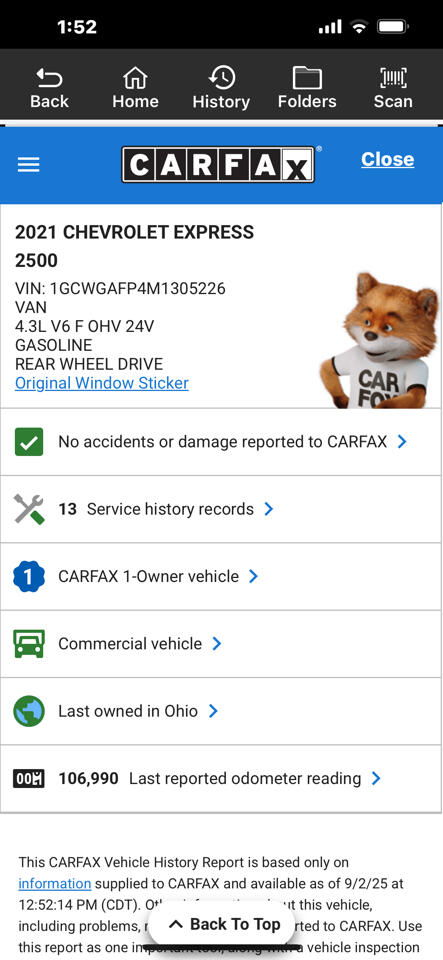
Task: Open the hamburger menu in CARFAX header
Action: tap(28, 164)
